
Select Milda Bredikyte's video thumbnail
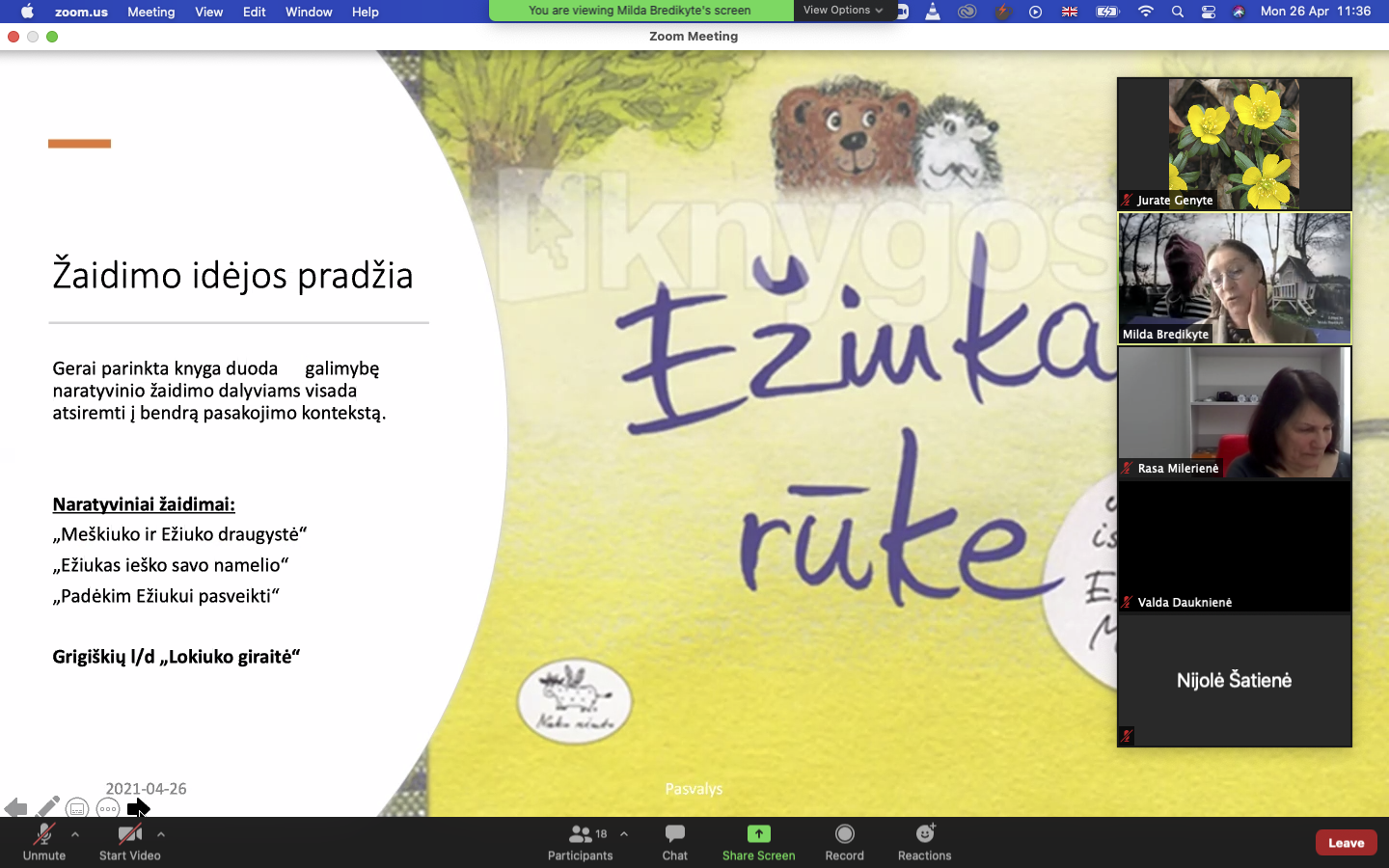1235,278
